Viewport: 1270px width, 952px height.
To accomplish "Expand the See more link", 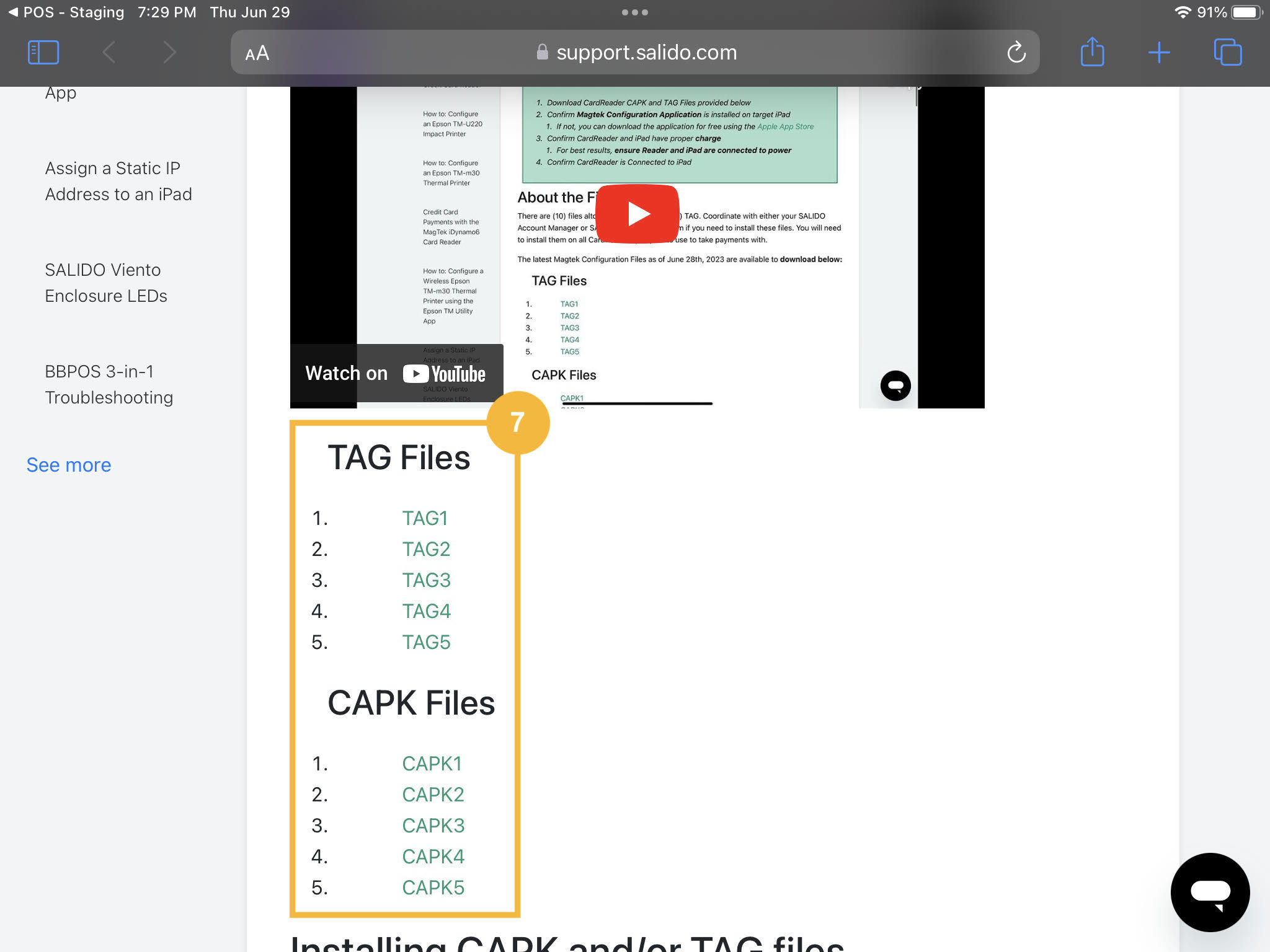I will (x=69, y=465).
